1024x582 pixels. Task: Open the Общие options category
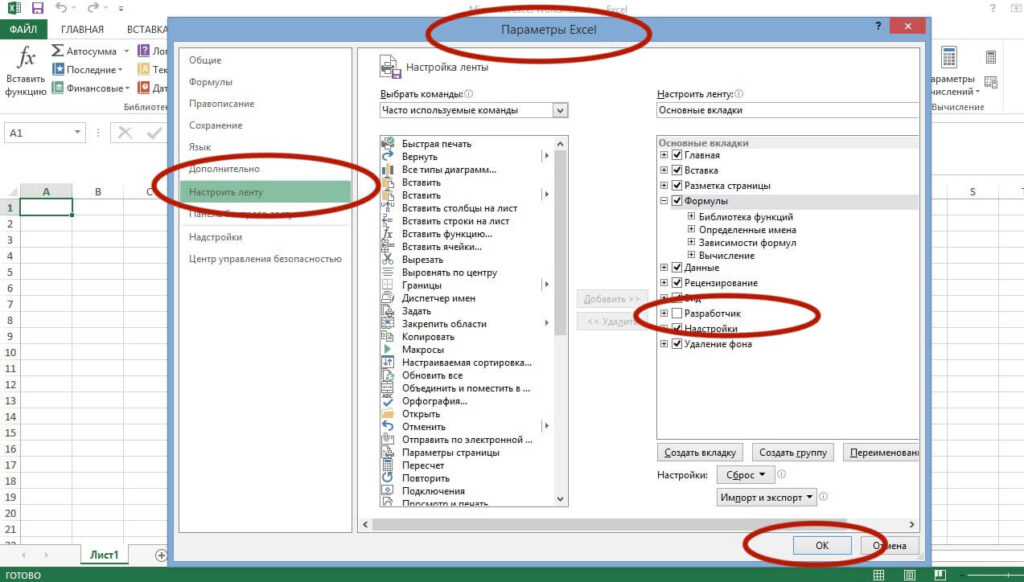(x=205, y=60)
